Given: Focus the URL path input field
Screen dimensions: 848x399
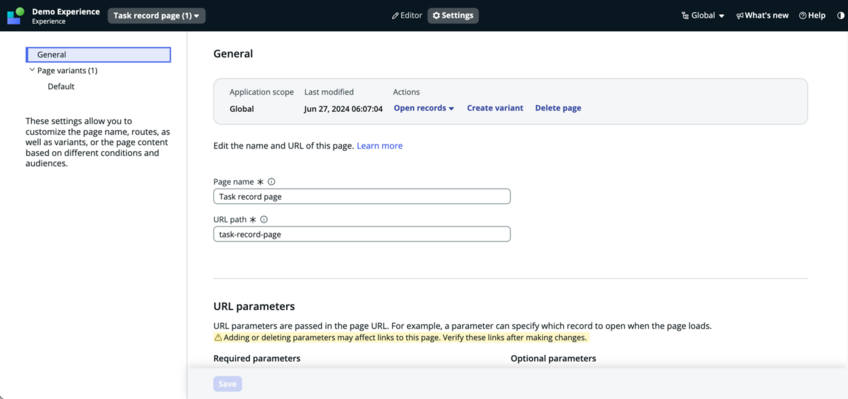Looking at the screenshot, I should (362, 234).
